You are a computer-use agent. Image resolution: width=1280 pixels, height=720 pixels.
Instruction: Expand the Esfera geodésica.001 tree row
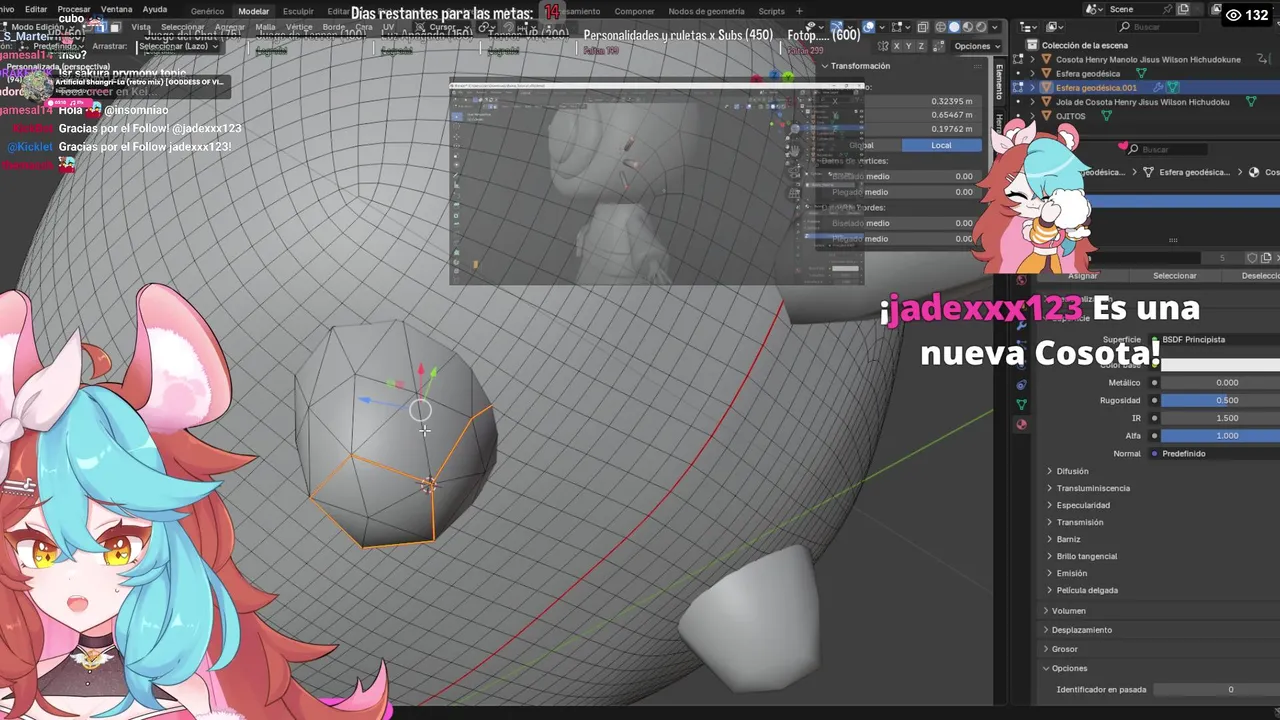pos(1032,88)
